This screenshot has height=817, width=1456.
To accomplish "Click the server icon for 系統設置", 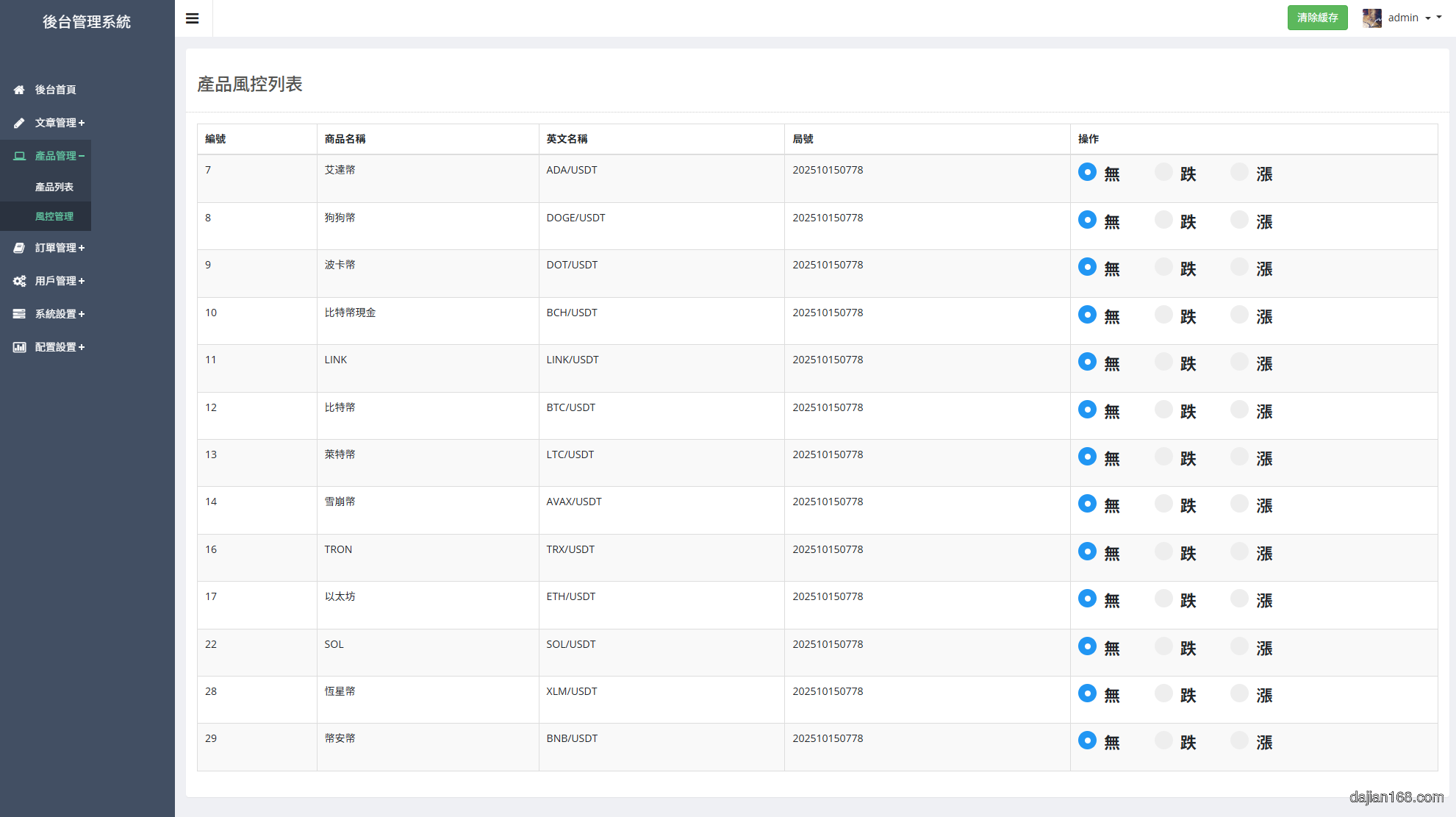I will click(x=19, y=314).
